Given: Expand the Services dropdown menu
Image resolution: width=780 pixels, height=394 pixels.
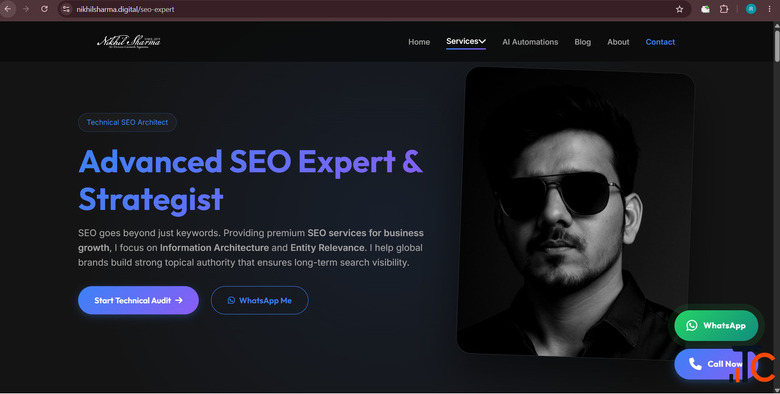Looking at the screenshot, I should (466, 41).
